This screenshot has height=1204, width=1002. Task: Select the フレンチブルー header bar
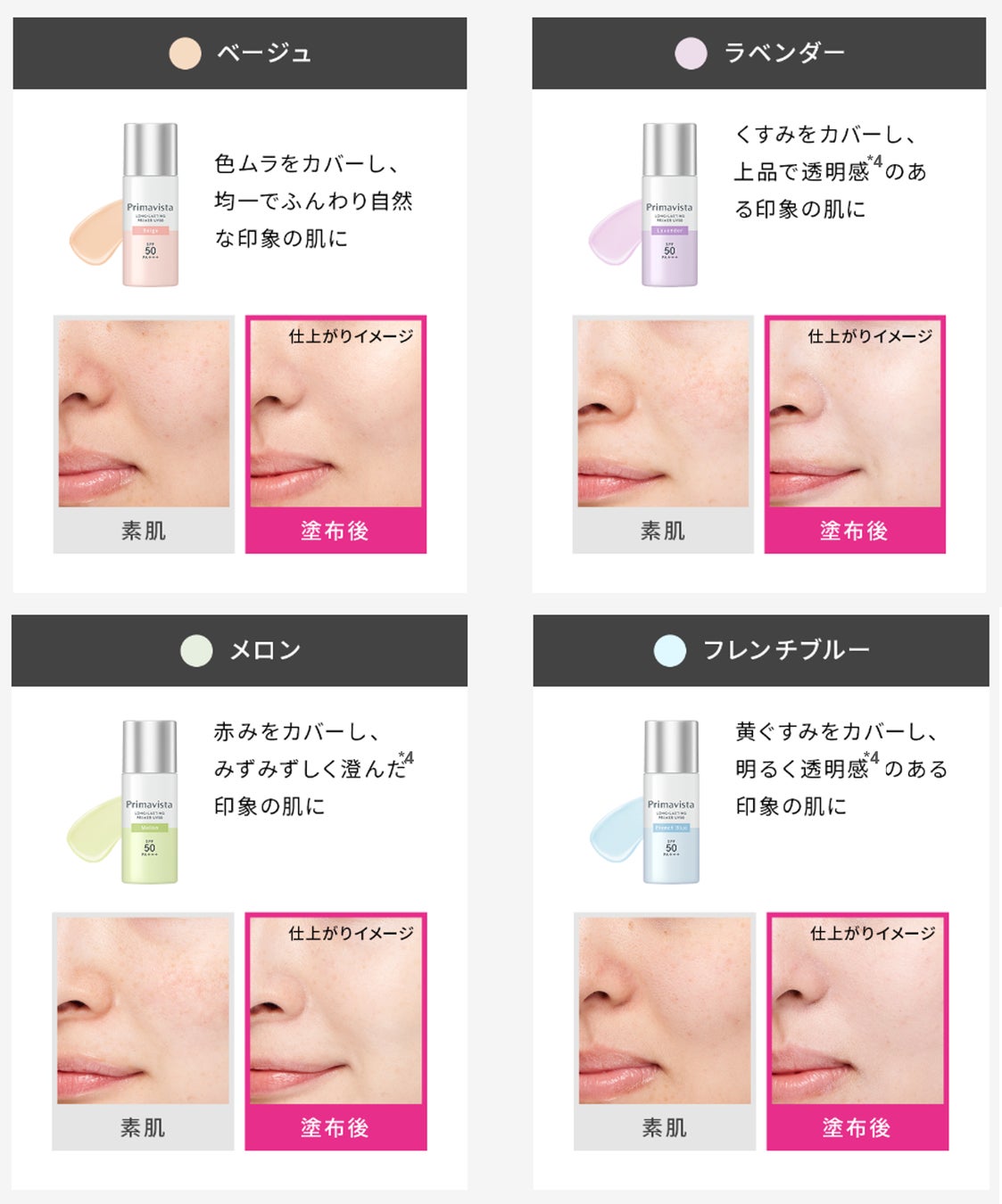(x=761, y=650)
